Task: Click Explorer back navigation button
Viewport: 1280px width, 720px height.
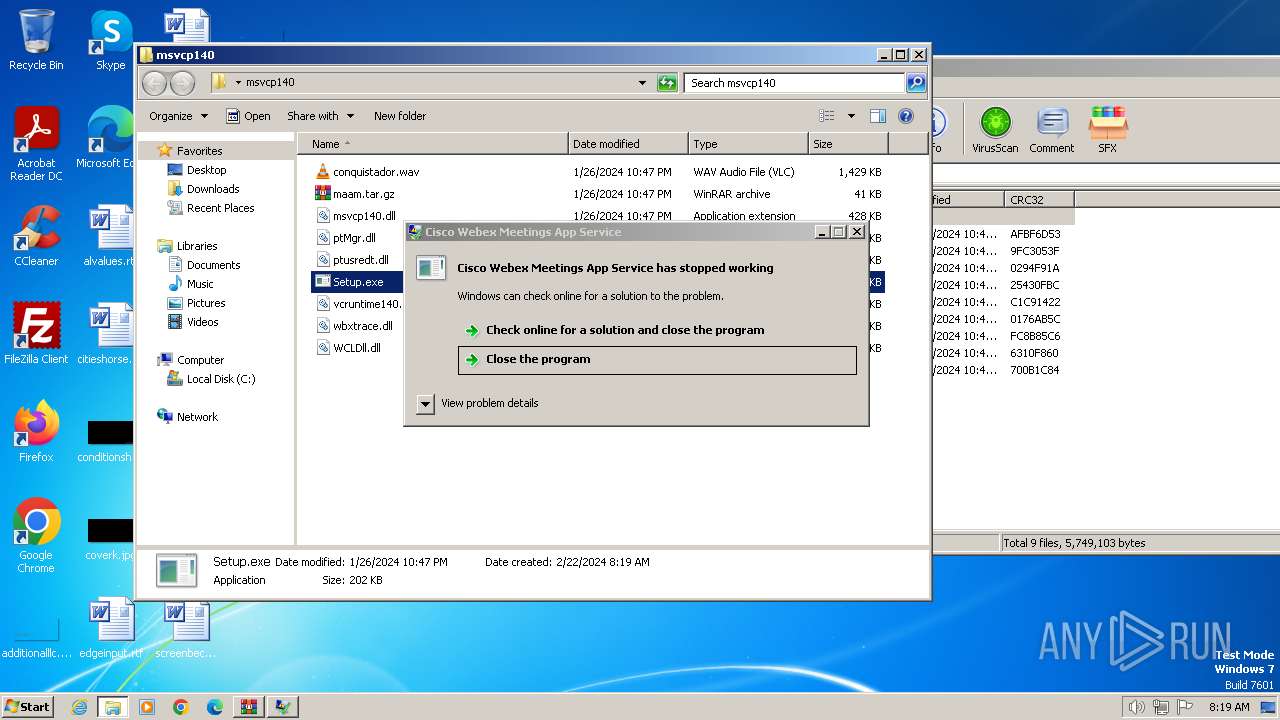Action: click(x=155, y=83)
